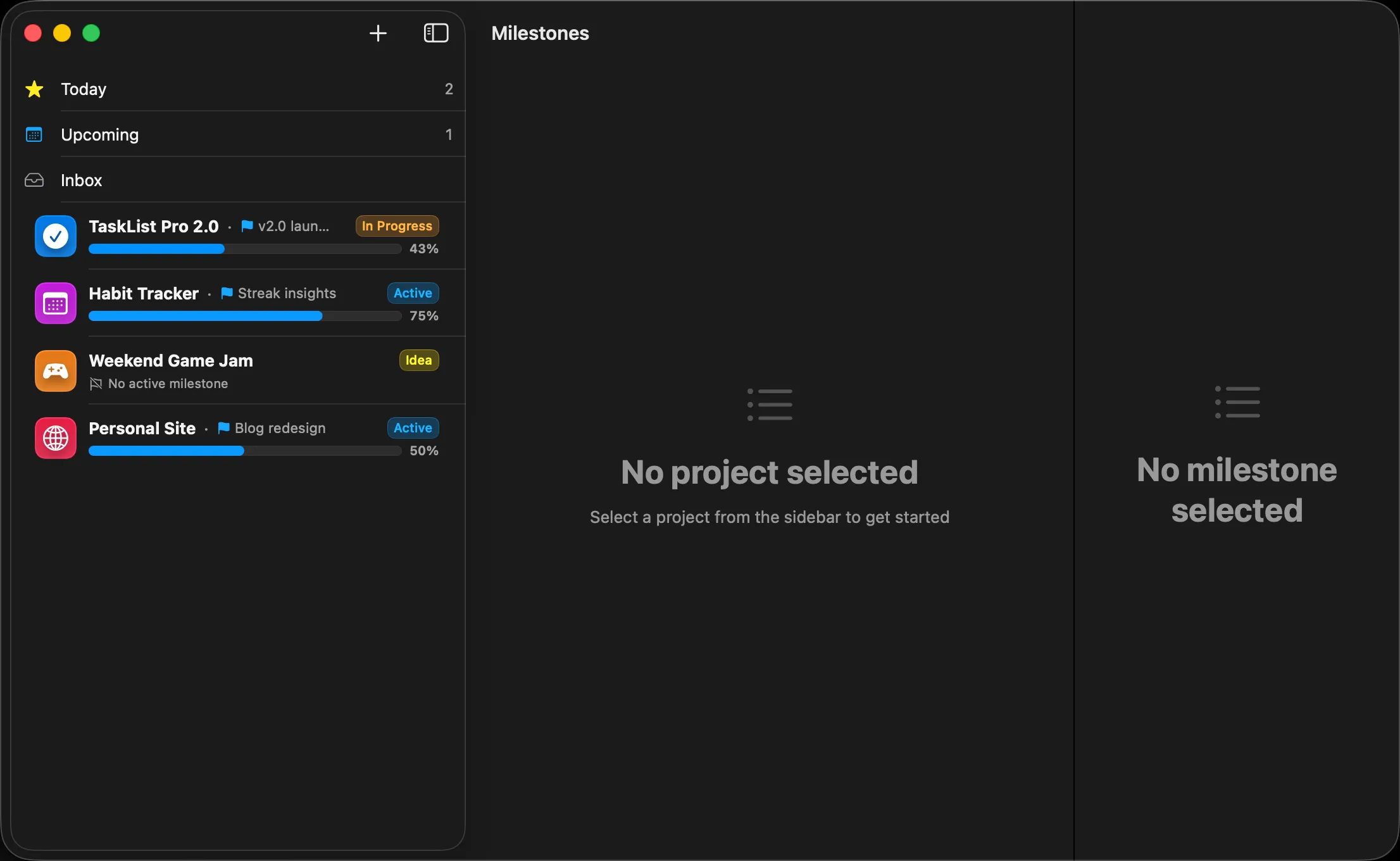Click the Upcoming count '1'

click(449, 135)
